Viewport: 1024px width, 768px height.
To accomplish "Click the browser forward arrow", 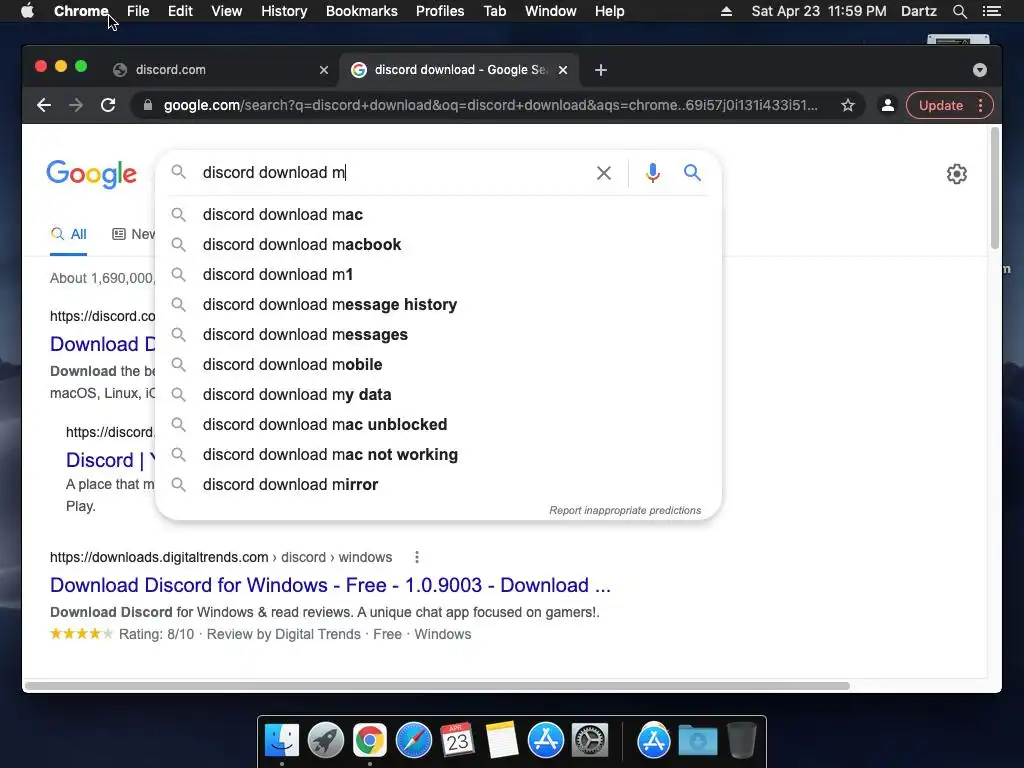I will 76,105.
